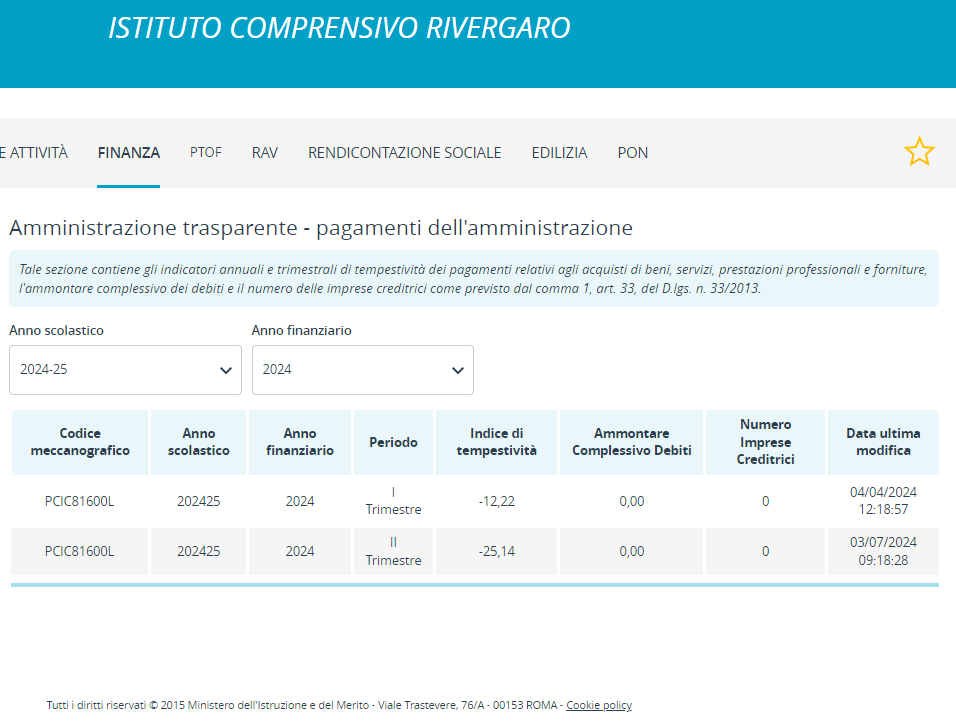The image size is (956, 727).
Task: Click the Codice meccanografico column header
Action: pos(80,442)
